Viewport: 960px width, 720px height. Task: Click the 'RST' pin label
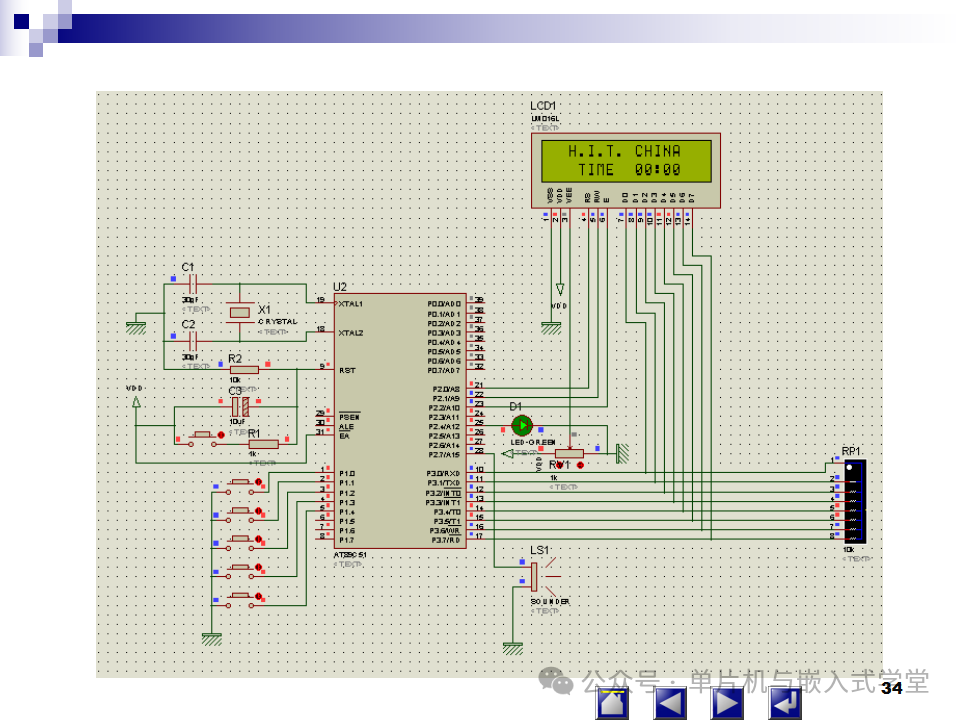pos(347,371)
